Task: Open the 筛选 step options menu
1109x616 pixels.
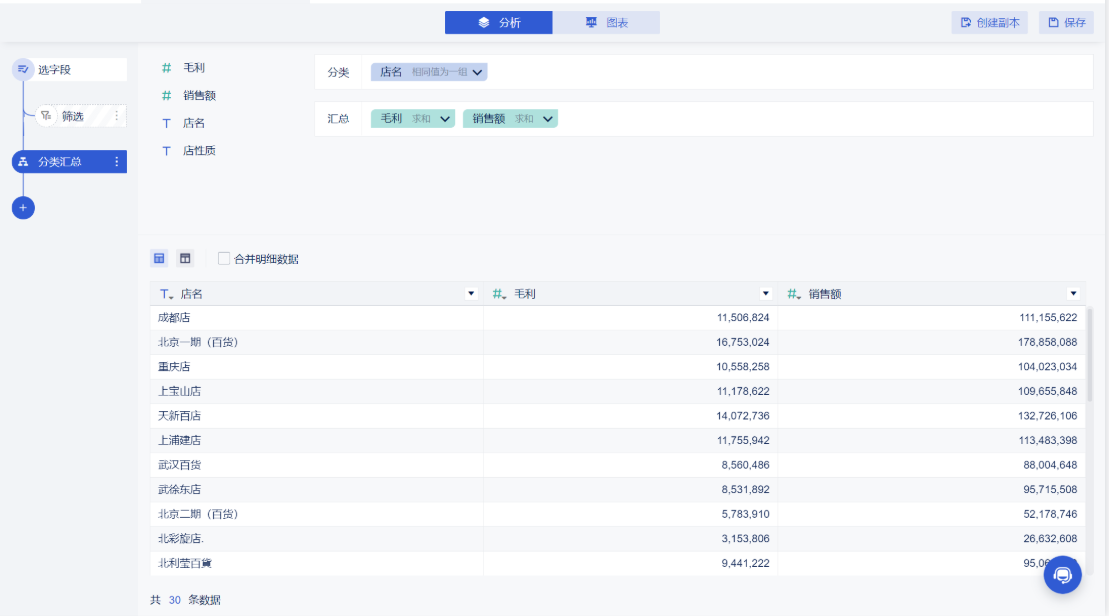Action: point(117,116)
